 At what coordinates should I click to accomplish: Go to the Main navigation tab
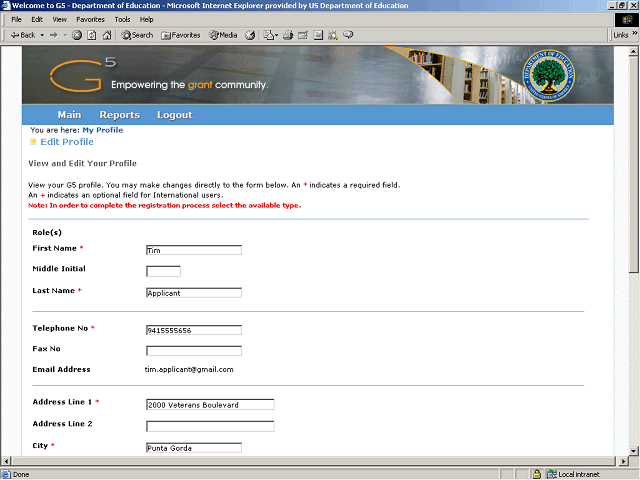[x=69, y=115]
